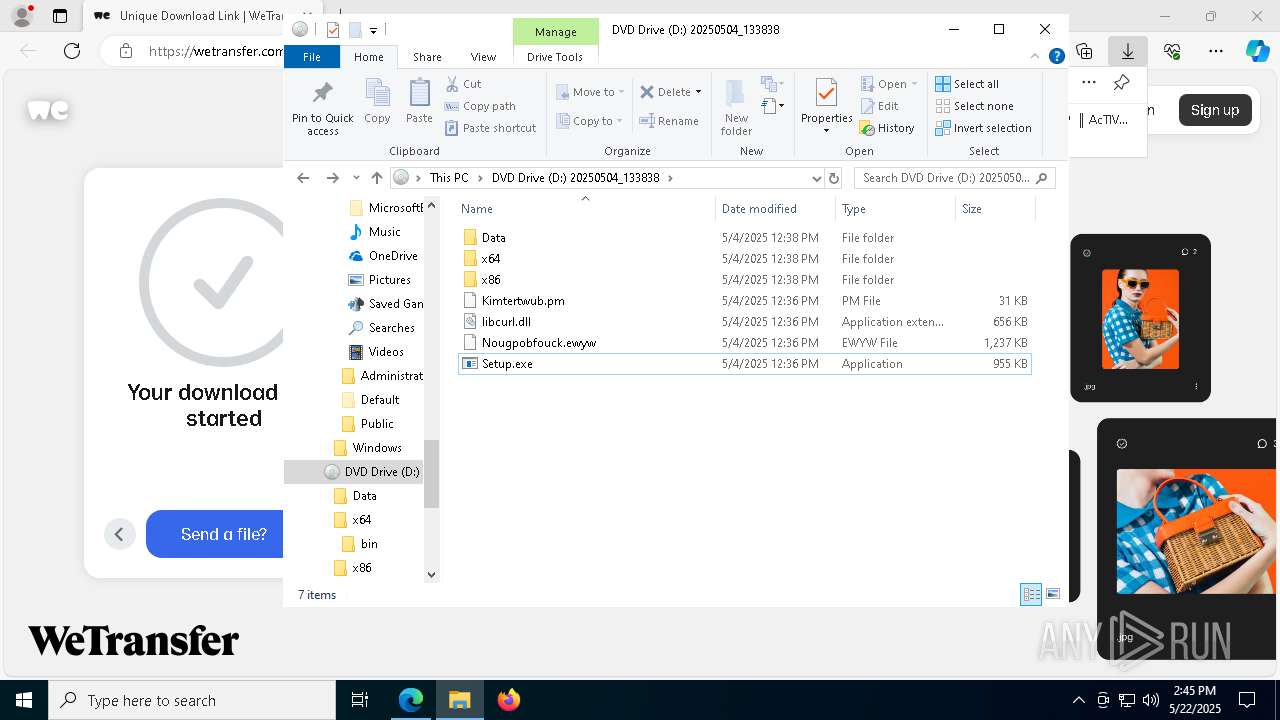Click Copilot icon in Edge browser
Screen dimensions: 1280x720
click(1257, 51)
